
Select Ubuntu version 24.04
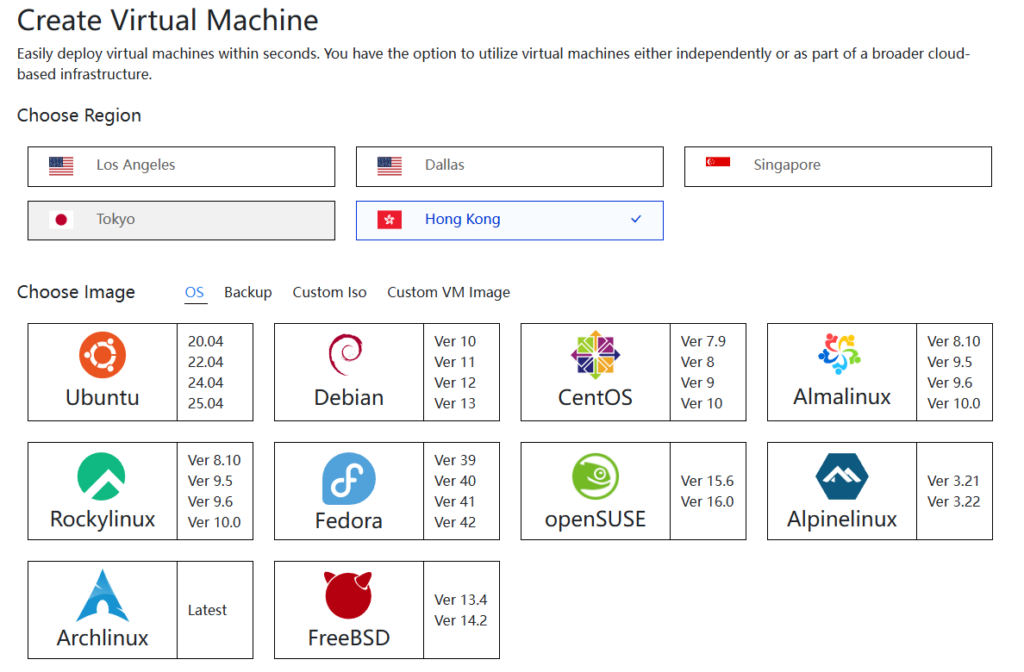point(206,383)
